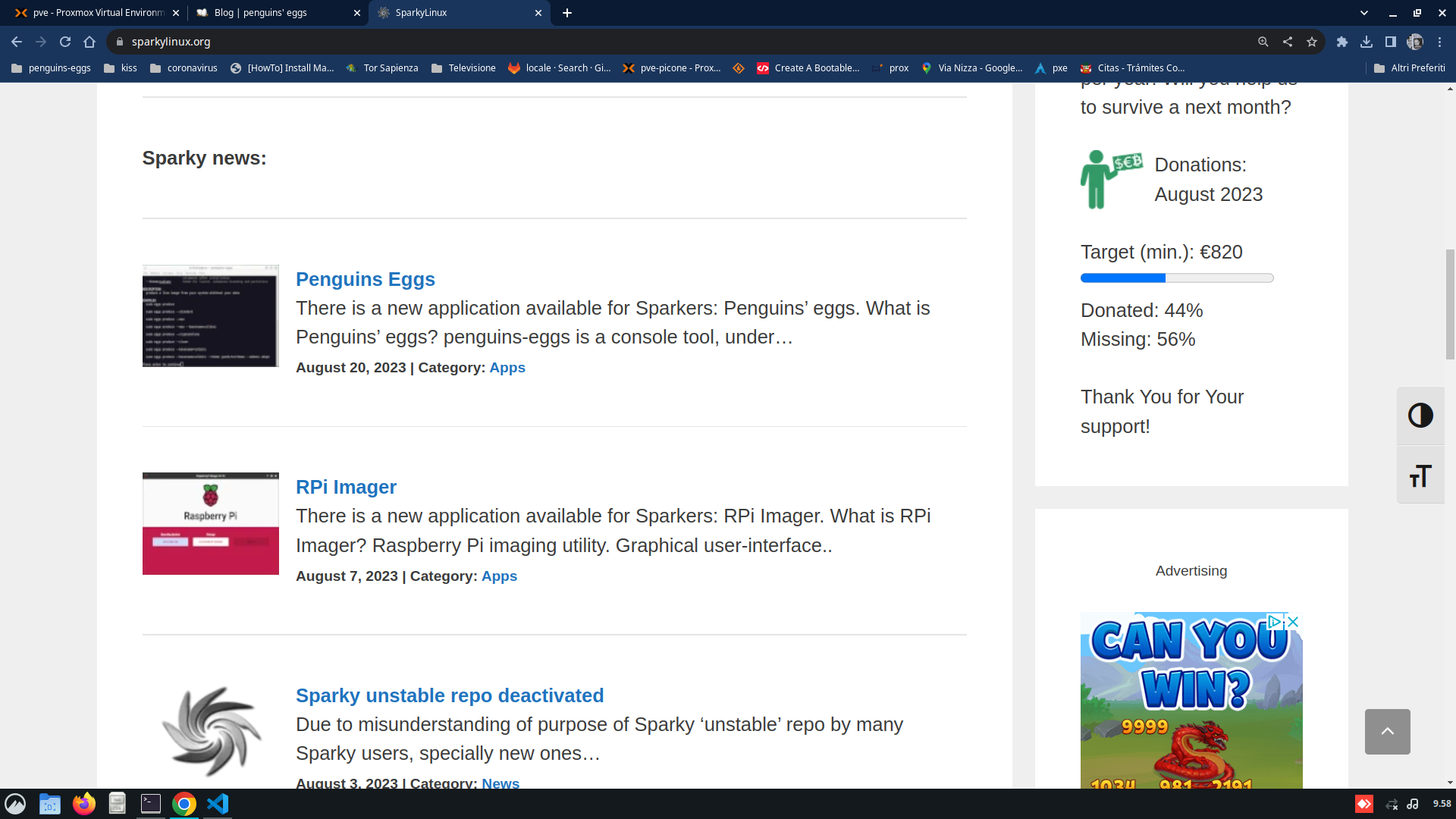
Task: Open [HowTo] Install Ma... bookmark
Action: coord(282,68)
